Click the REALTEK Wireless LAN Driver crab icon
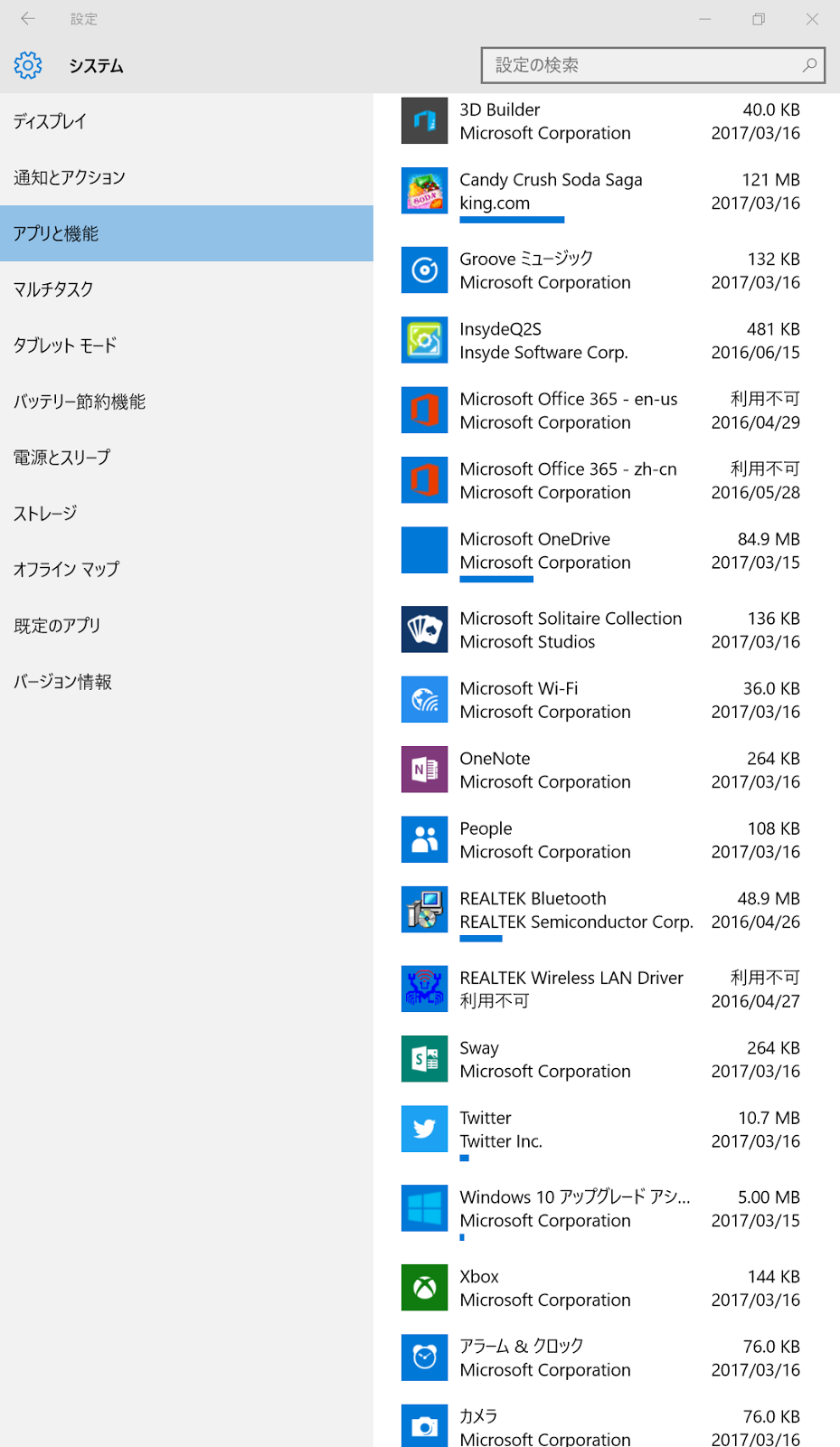The image size is (840, 1447). coord(424,988)
